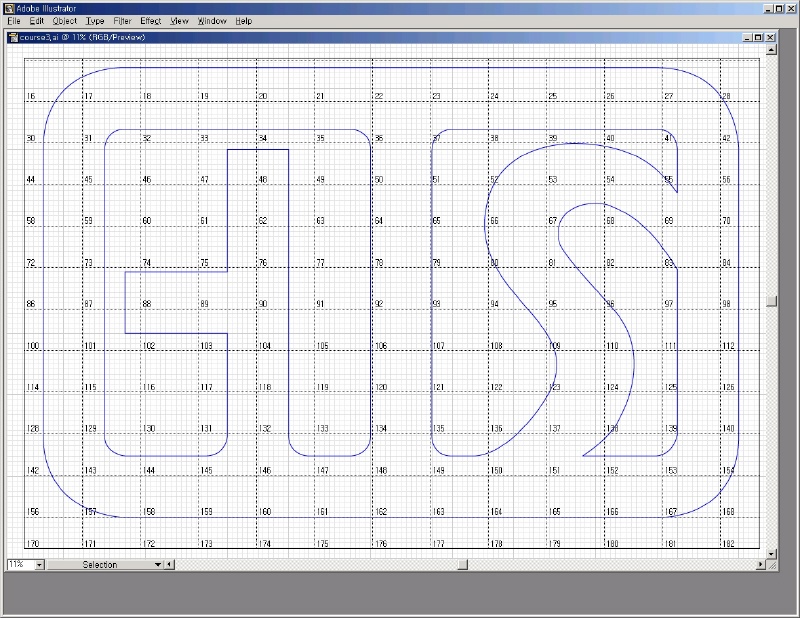Click grid label 74
The height and width of the screenshot is (618, 800).
pos(147,263)
